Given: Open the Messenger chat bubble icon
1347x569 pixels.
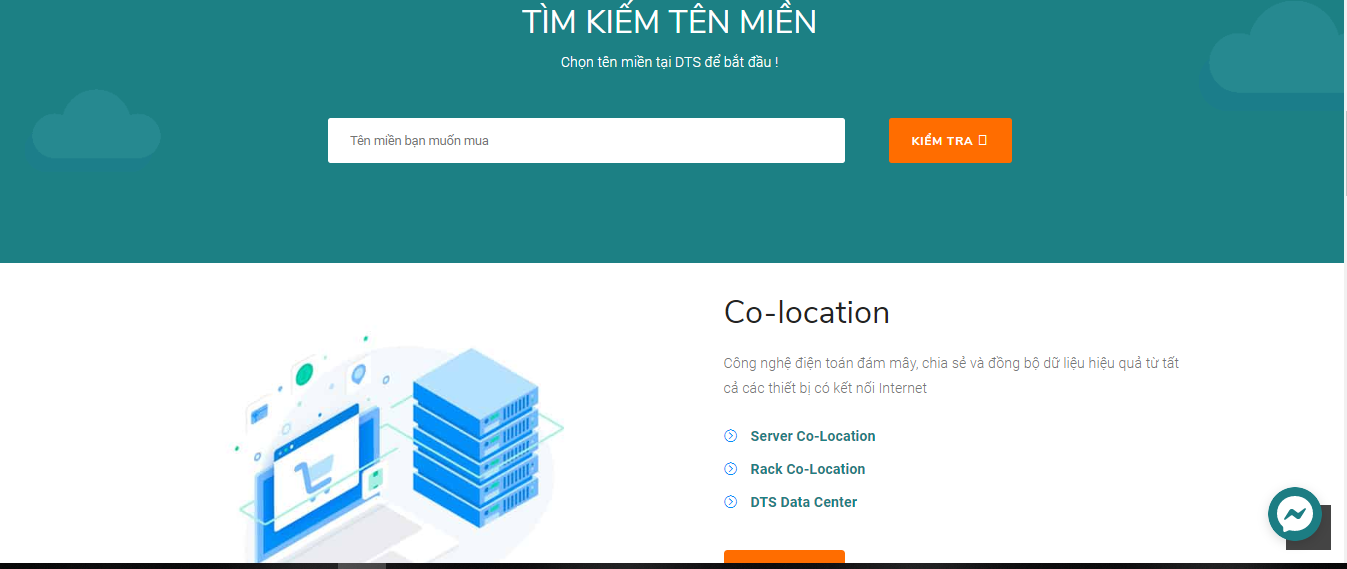Looking at the screenshot, I should 1295,514.
